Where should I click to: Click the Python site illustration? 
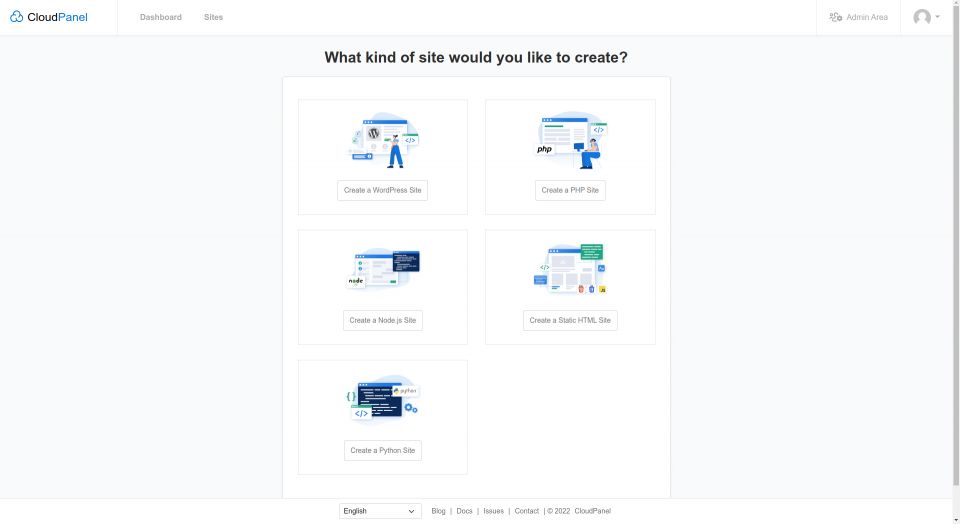[383, 399]
